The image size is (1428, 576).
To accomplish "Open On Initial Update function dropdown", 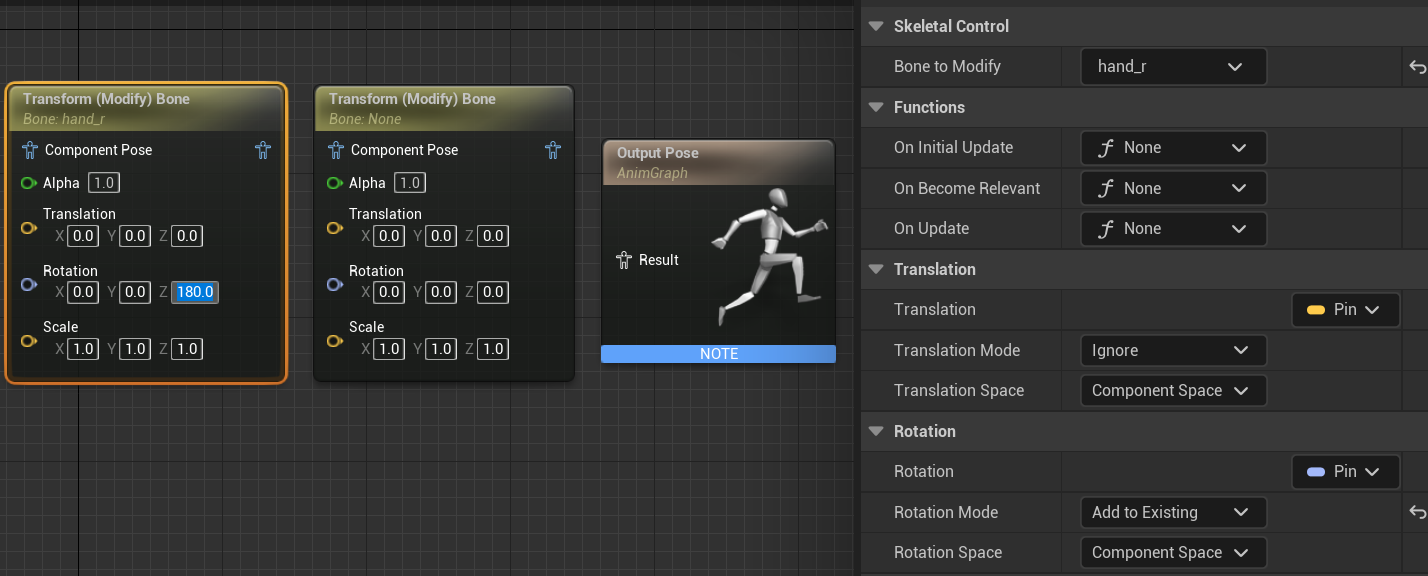I will (1174, 147).
